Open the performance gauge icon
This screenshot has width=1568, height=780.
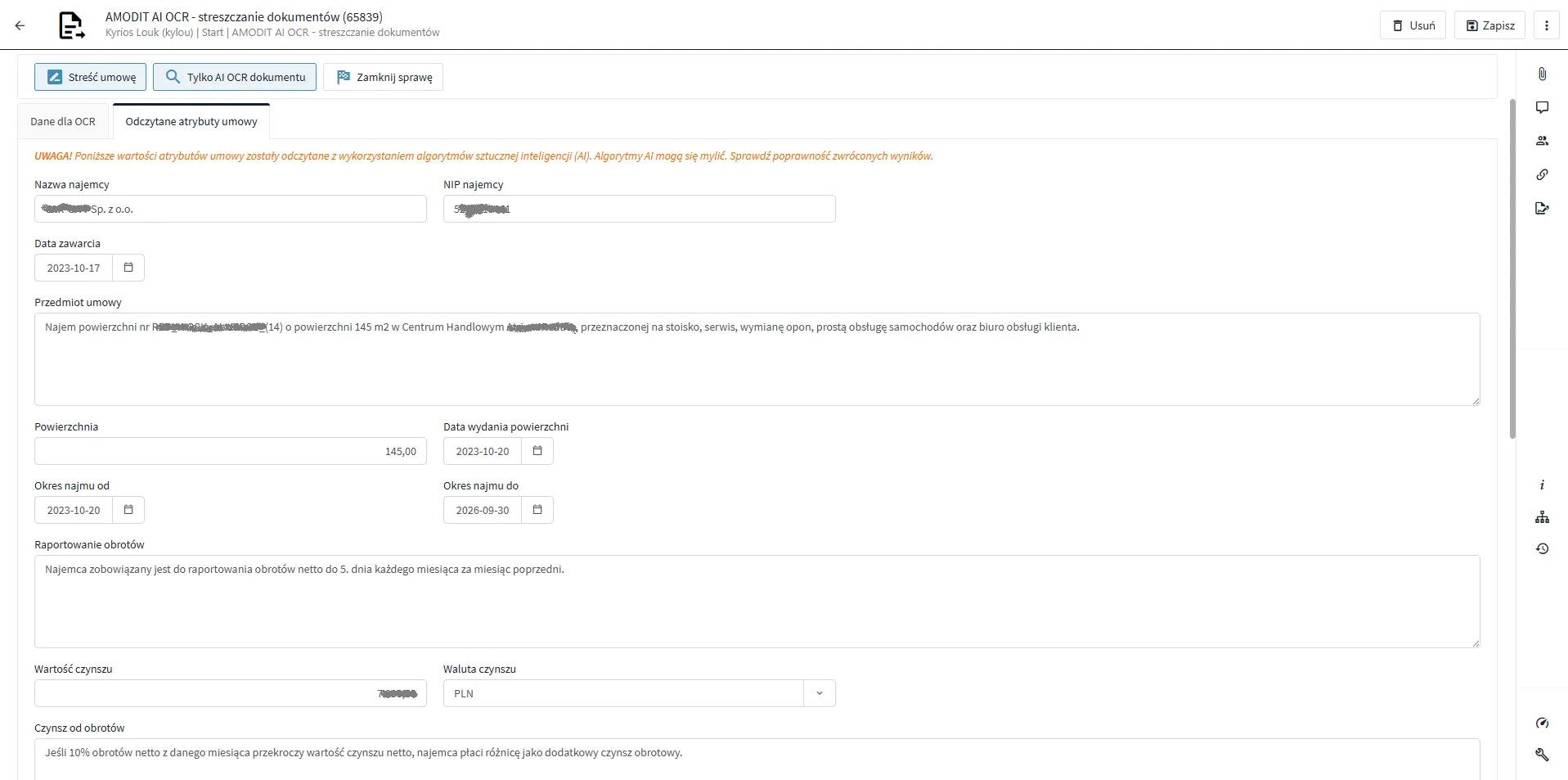(x=1542, y=723)
